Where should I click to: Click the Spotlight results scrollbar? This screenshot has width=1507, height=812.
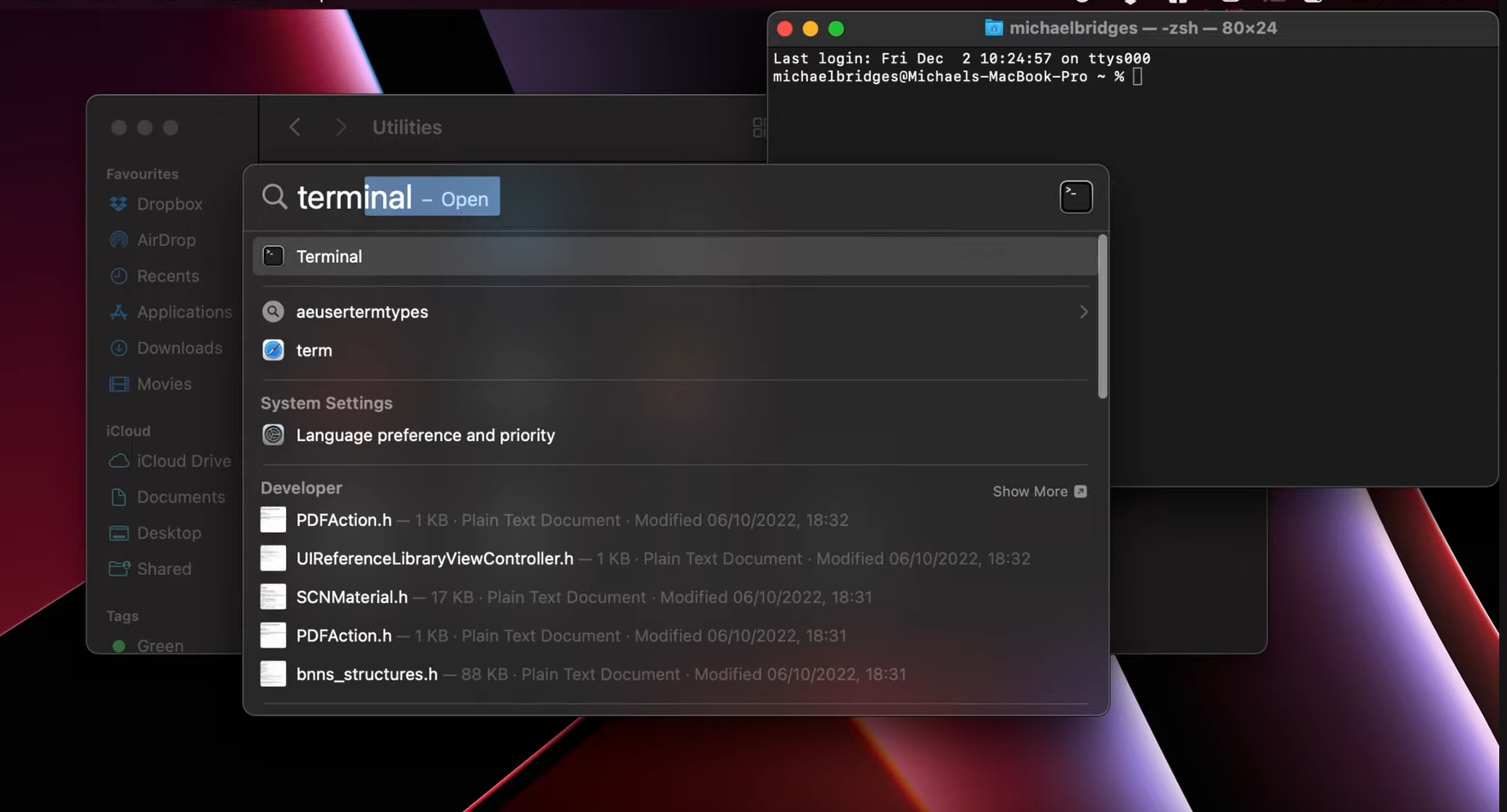click(1102, 317)
